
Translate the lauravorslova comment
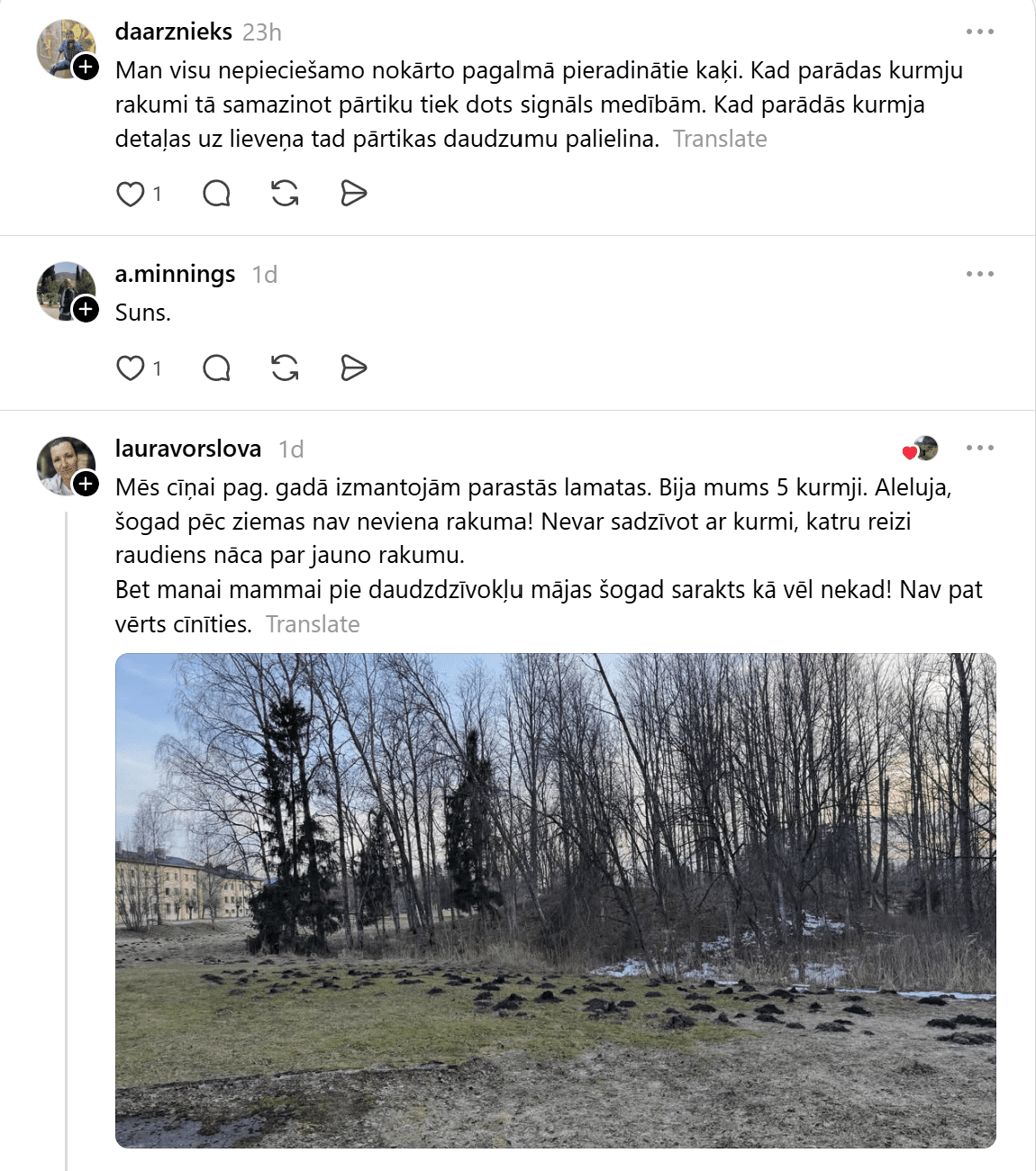click(313, 624)
